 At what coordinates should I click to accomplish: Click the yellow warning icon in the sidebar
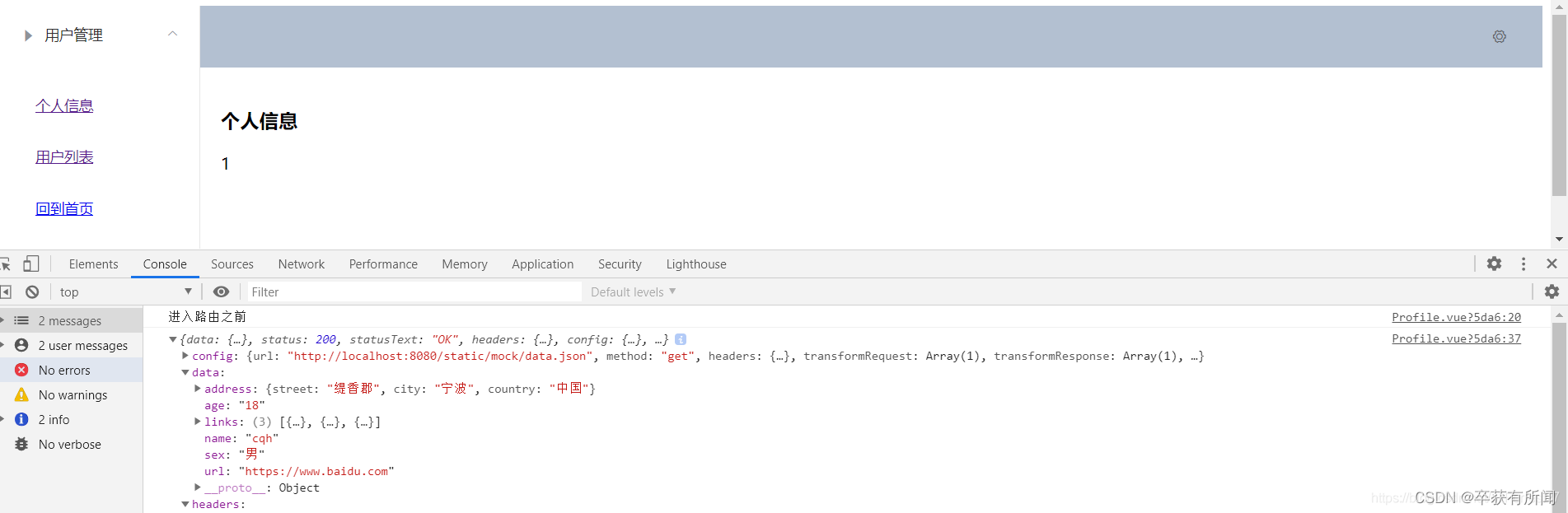click(x=21, y=394)
